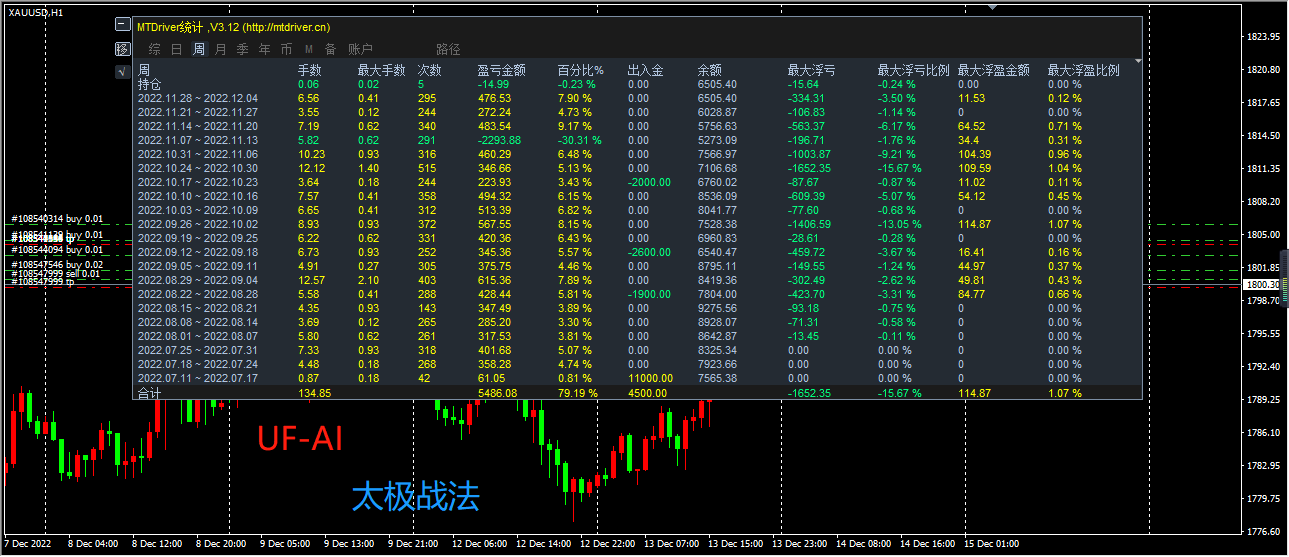Click the chart order label #108547546 buy 0.02

point(57,265)
